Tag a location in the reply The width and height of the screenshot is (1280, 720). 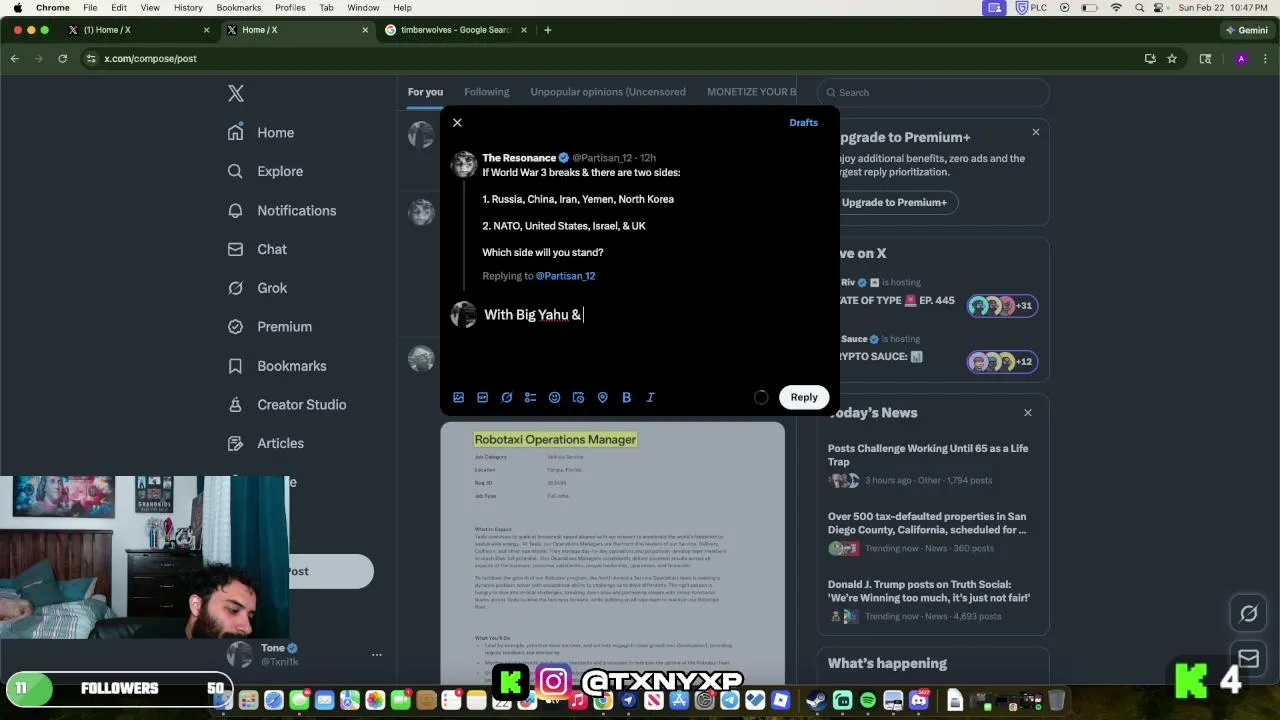[x=602, y=397]
